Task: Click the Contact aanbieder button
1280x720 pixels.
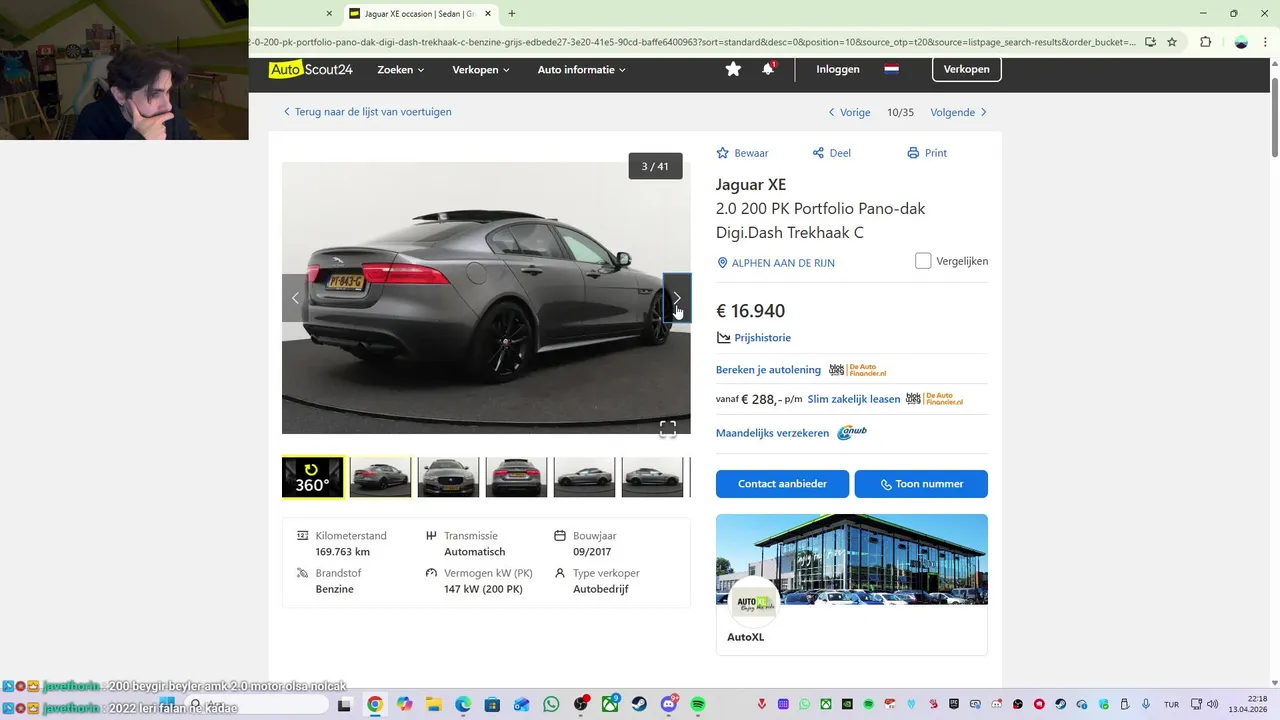Action: 782,484
